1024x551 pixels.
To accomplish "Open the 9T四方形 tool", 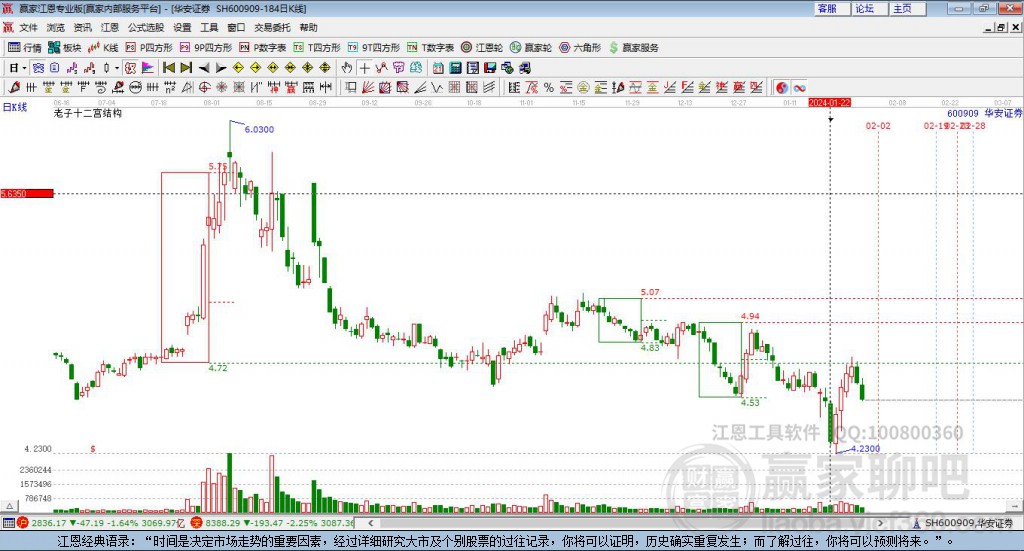I will 374,48.
